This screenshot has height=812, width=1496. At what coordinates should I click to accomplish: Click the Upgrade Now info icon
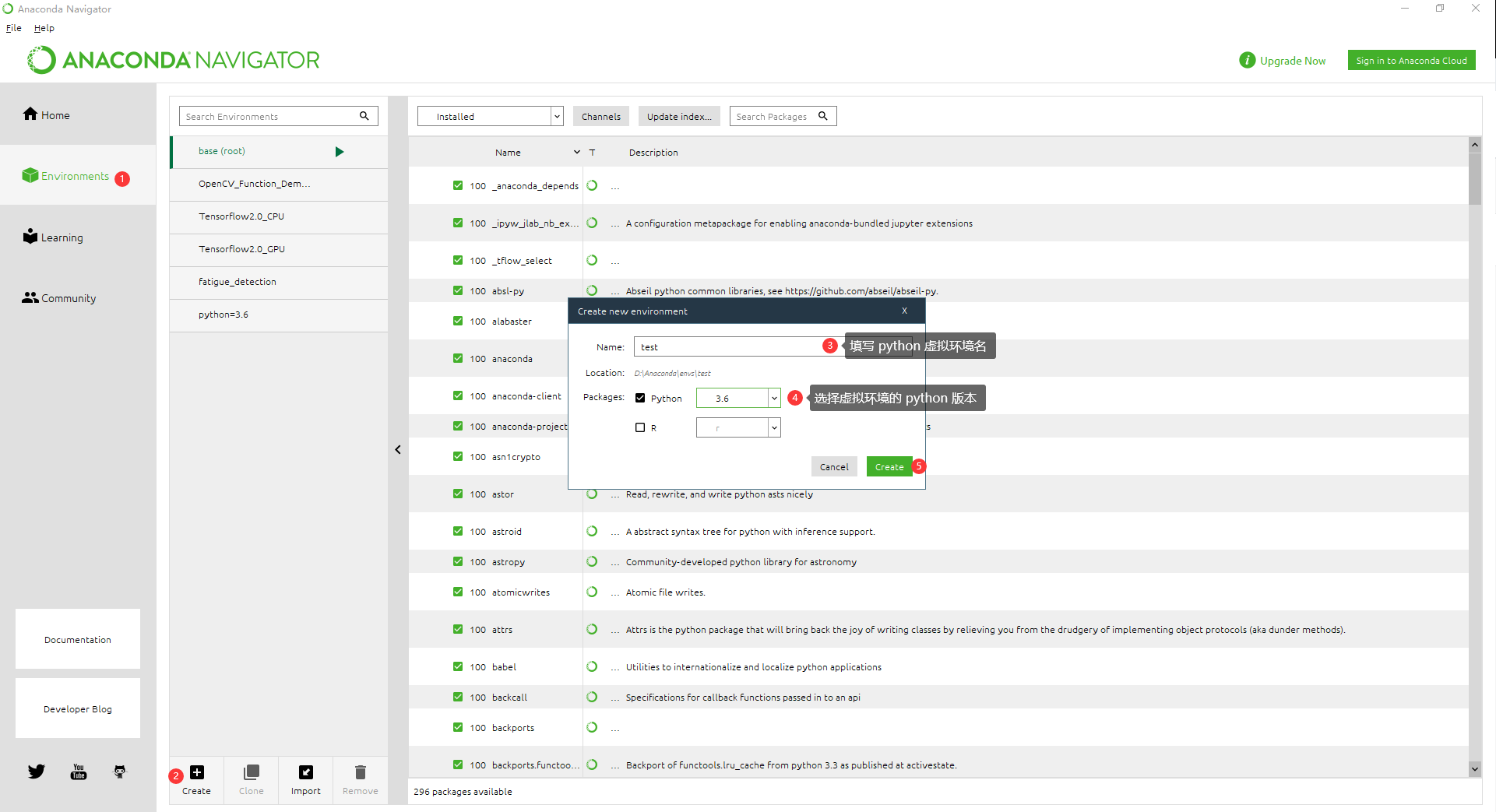[x=1247, y=60]
